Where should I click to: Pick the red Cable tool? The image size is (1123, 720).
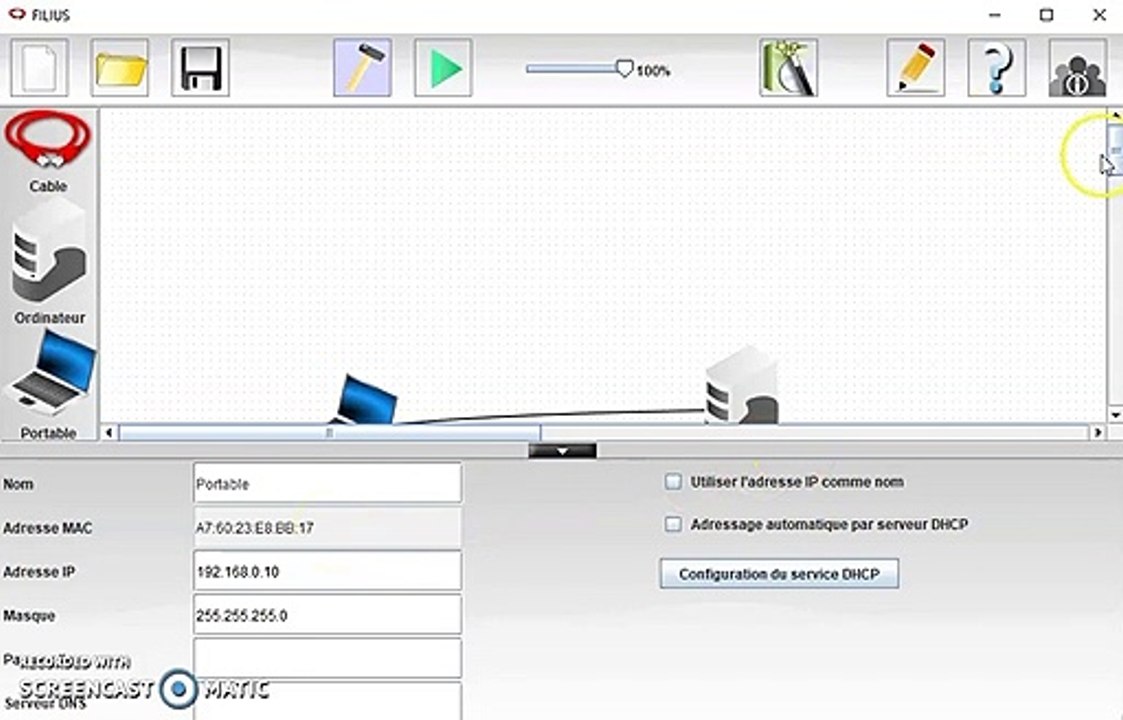(x=48, y=151)
